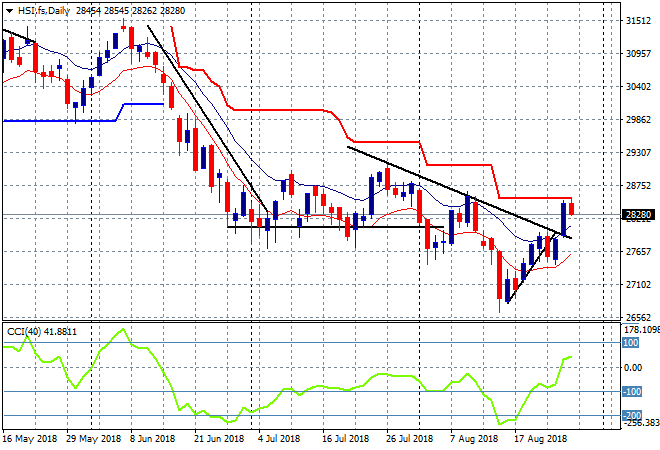The image size is (660, 450).
Task: Click the 17 Aug 2018 date label
Action: point(540,439)
